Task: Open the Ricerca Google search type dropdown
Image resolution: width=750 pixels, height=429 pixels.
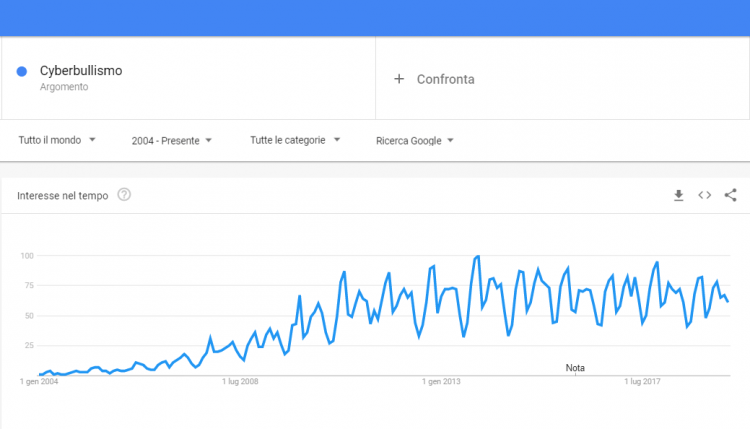Action: pyautogui.click(x=415, y=141)
